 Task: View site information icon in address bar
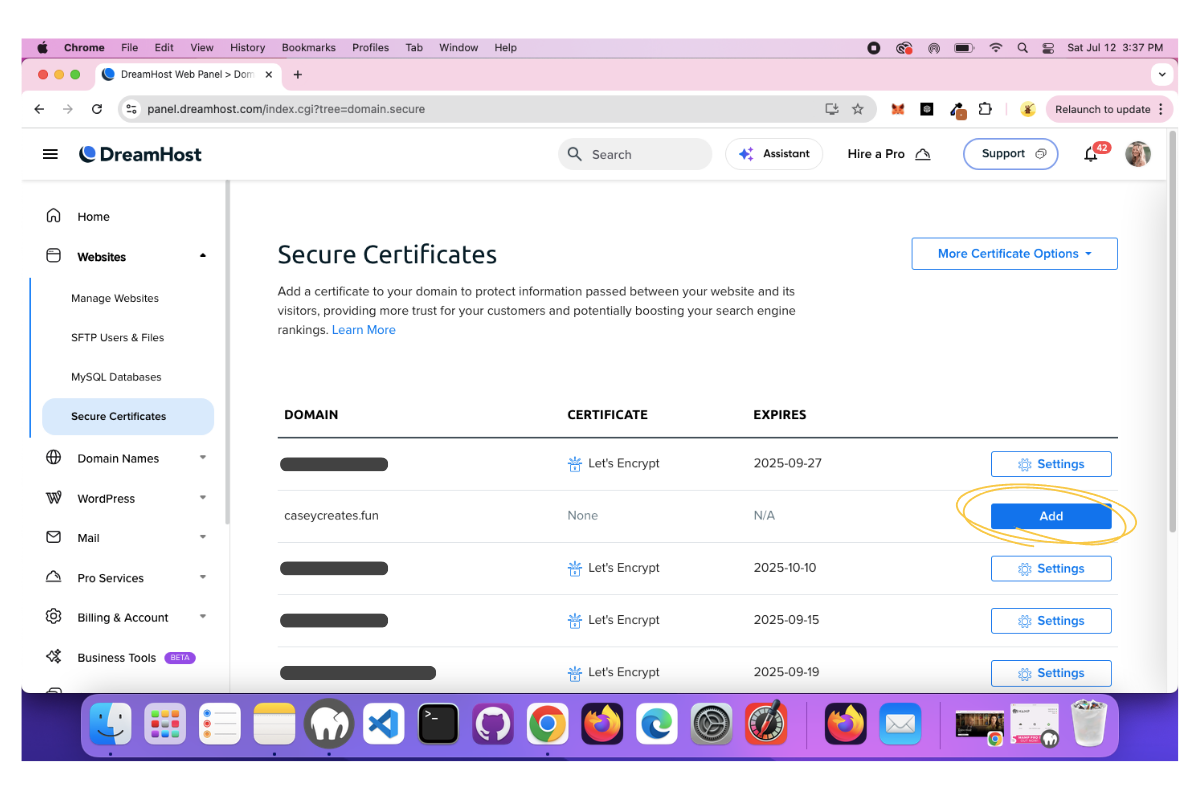point(130,109)
